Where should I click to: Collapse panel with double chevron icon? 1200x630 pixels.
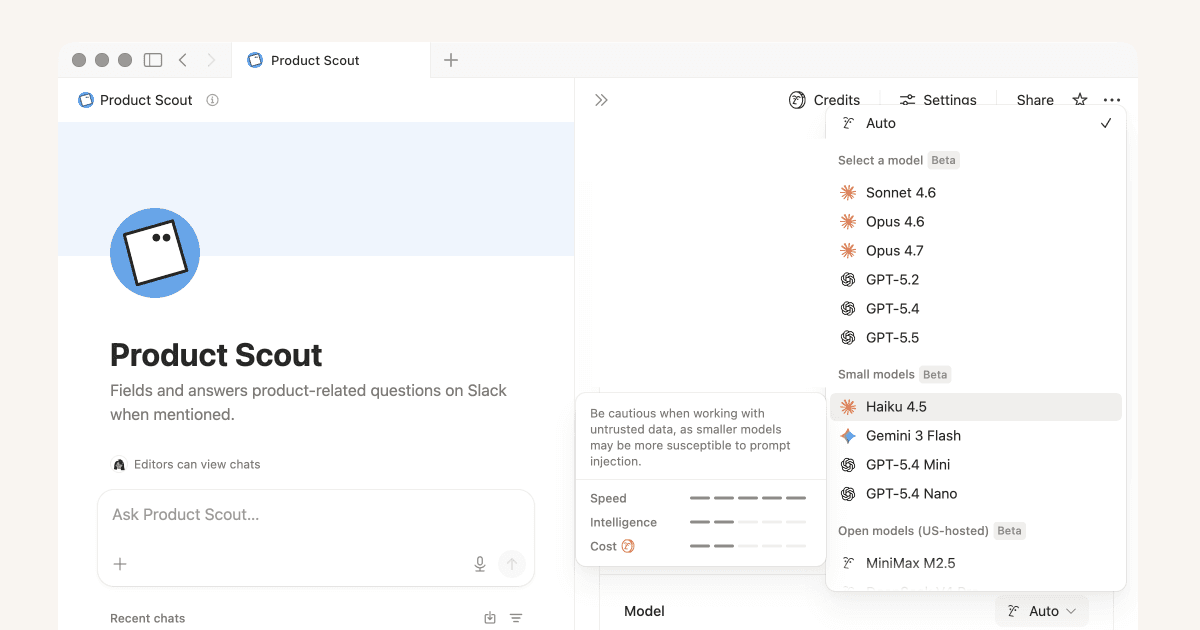point(601,100)
